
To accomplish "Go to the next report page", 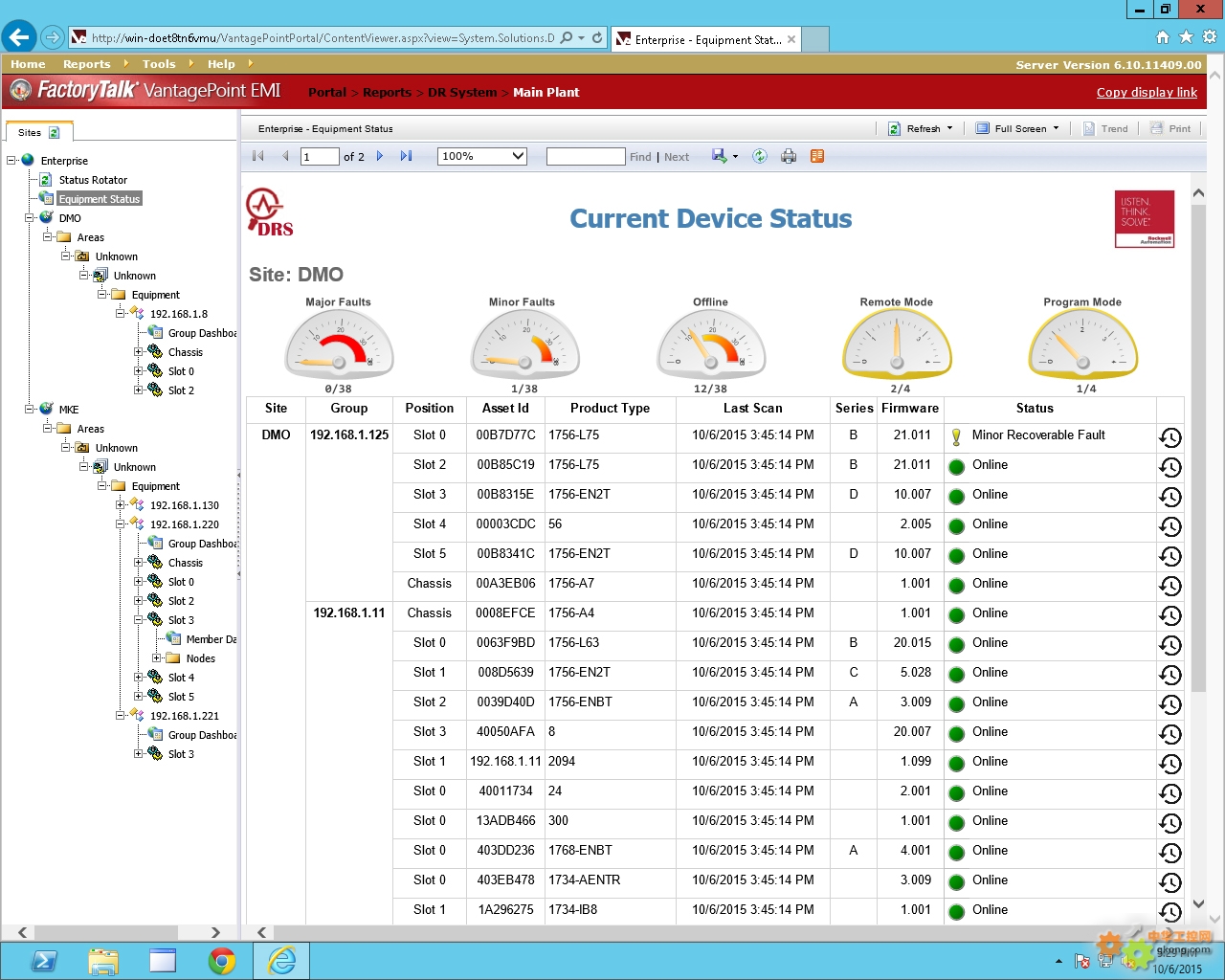I will point(380,156).
